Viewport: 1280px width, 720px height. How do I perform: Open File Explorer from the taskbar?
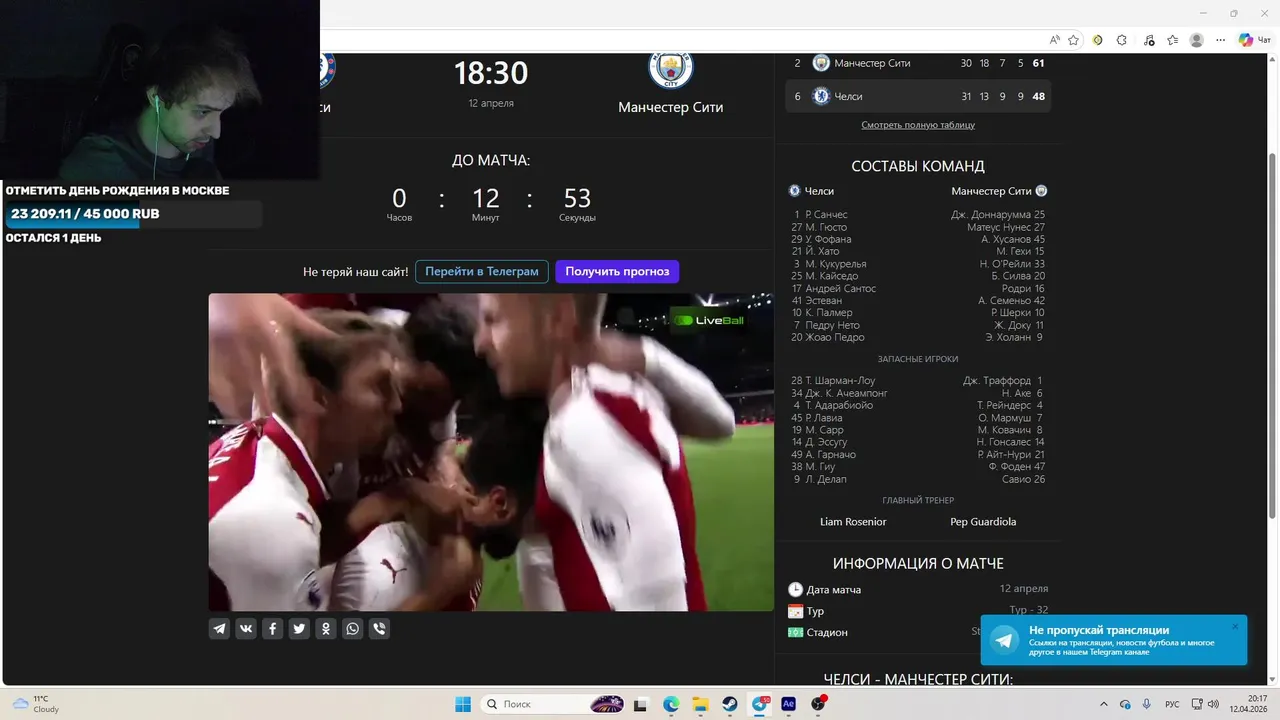700,704
